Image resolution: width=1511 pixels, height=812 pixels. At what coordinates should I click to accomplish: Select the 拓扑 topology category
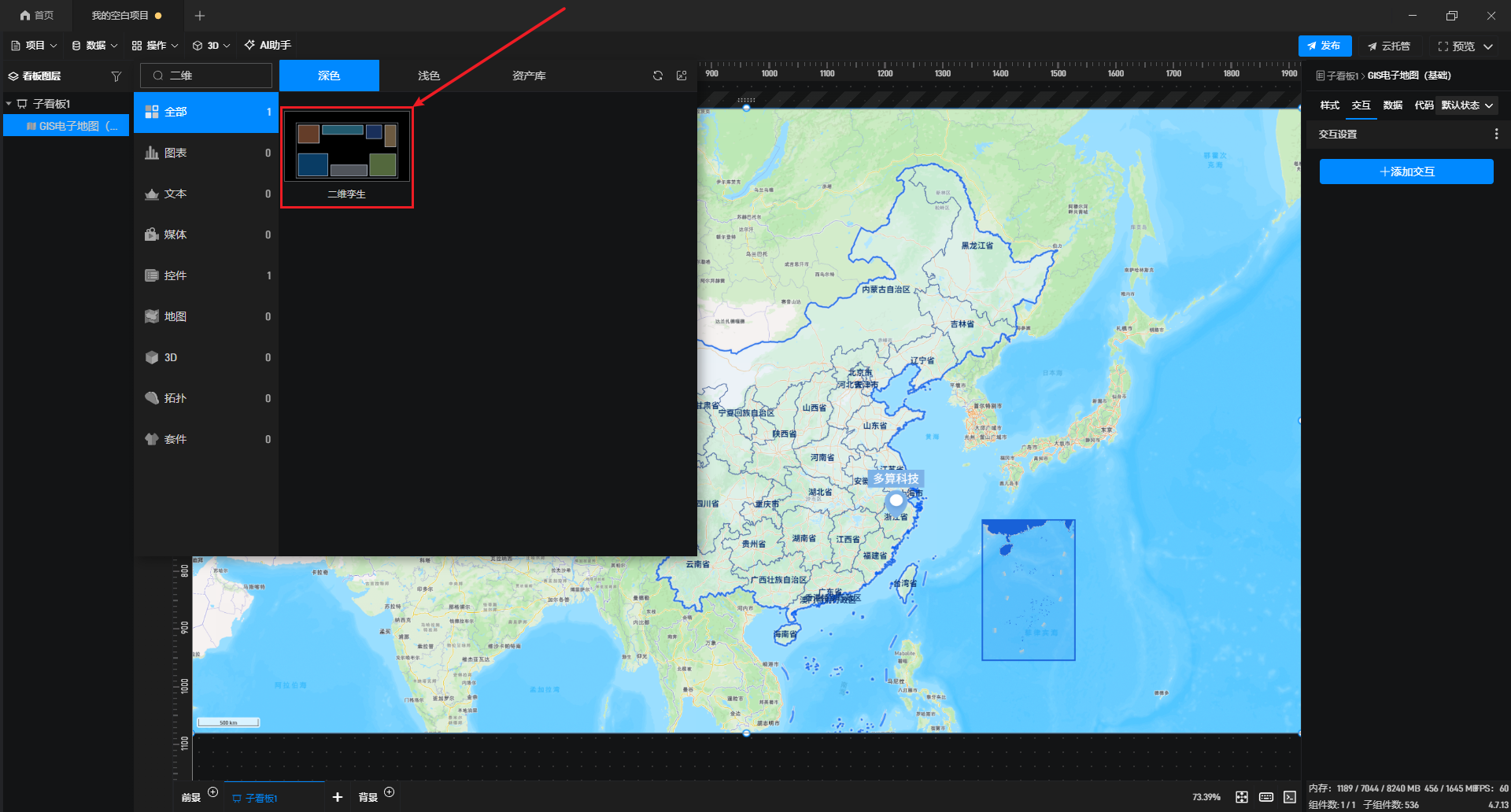206,398
